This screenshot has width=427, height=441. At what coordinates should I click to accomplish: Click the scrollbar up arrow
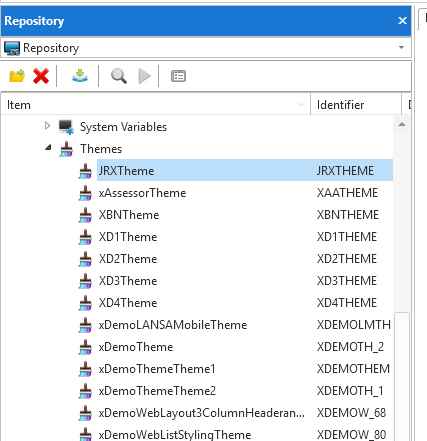click(x=402, y=124)
